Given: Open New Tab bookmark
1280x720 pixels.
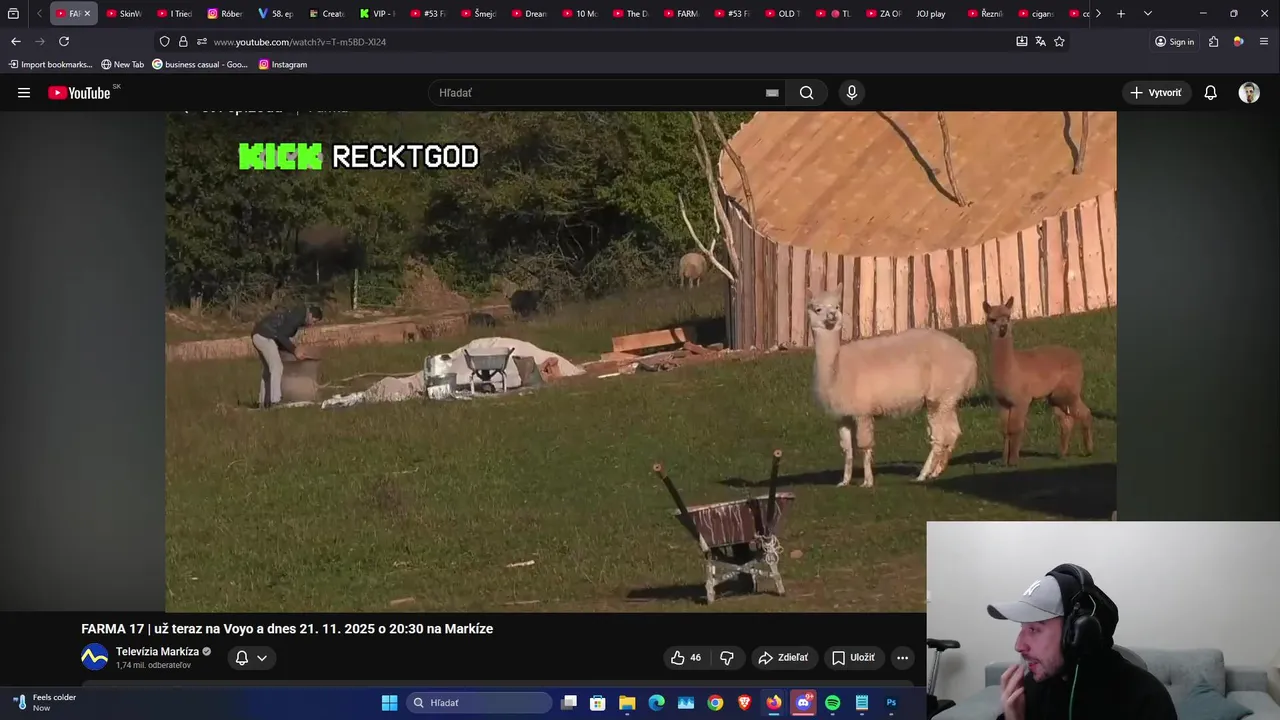Looking at the screenshot, I should (x=122, y=64).
